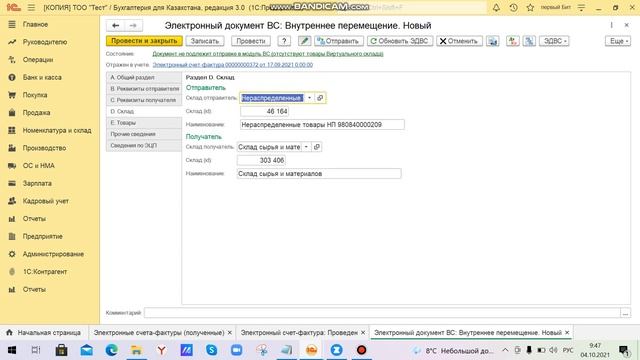Viewport: 640px width, 360px height.
Task: Click the Провести button
Action: tap(251, 41)
